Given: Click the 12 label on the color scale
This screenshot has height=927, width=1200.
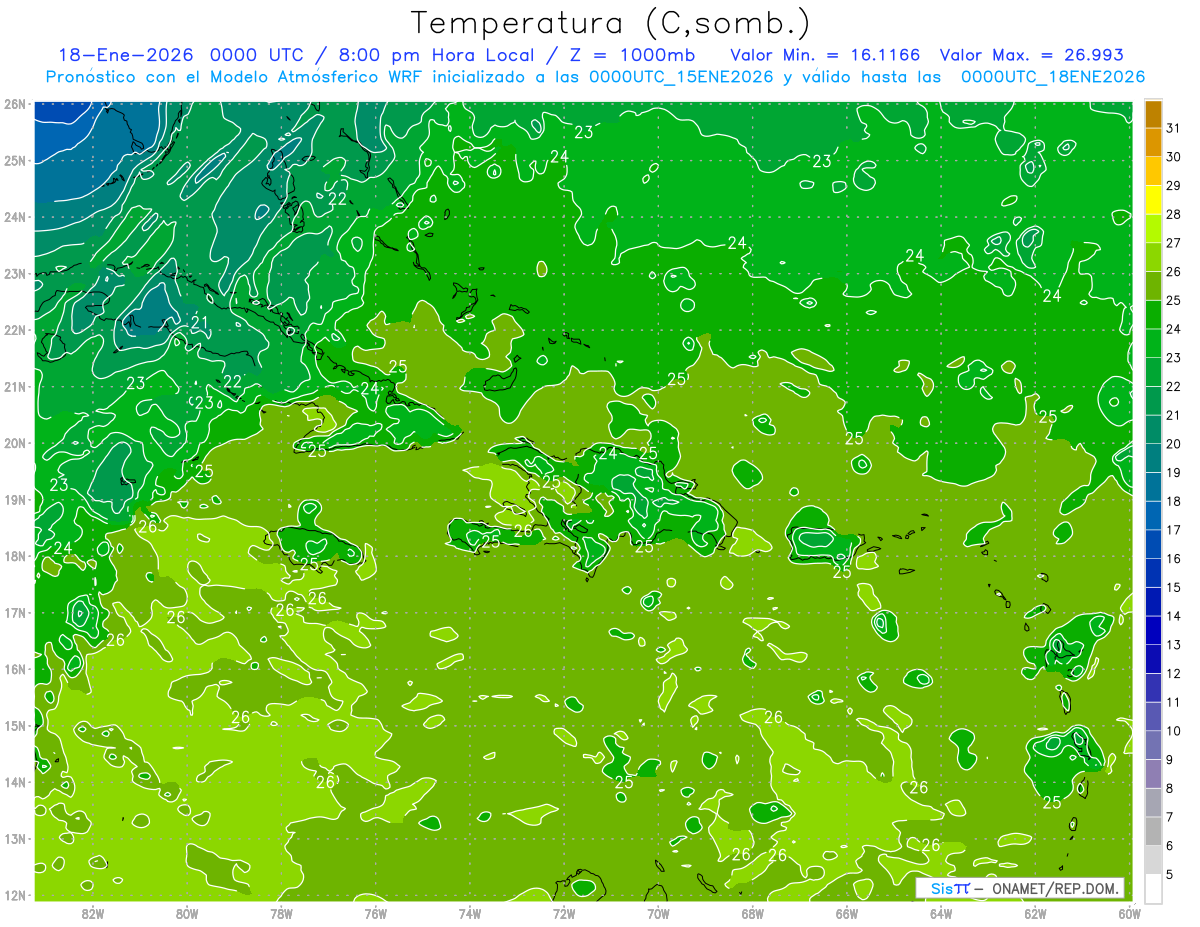Looking at the screenshot, I should click(1173, 673).
